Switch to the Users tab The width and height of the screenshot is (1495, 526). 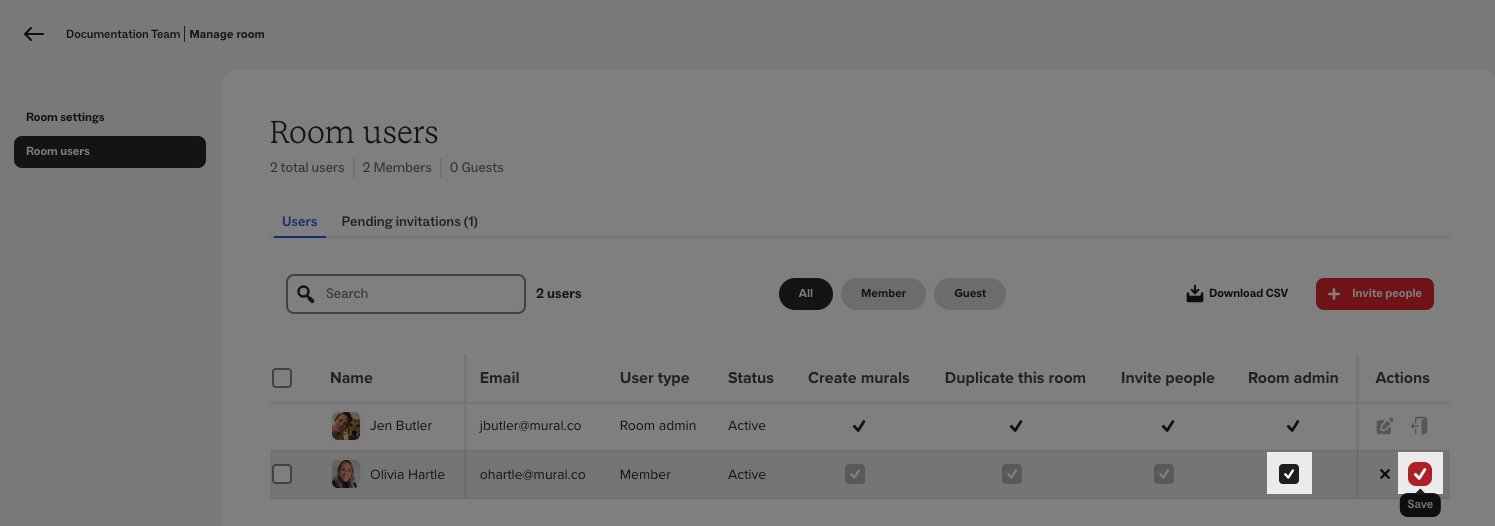pyautogui.click(x=300, y=222)
